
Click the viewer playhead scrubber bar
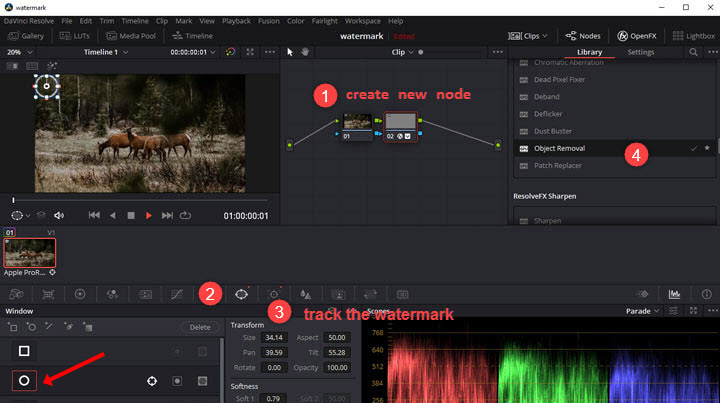coord(140,200)
